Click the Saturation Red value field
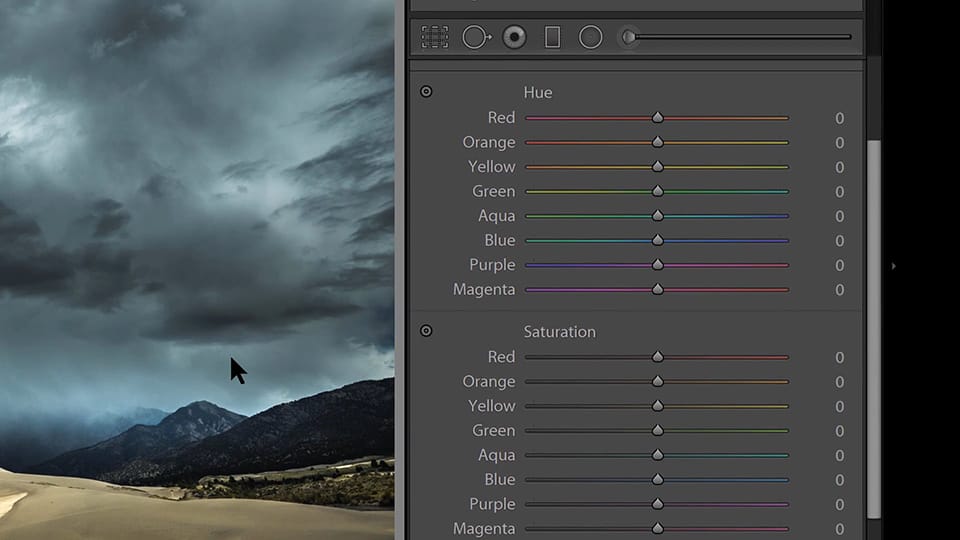This screenshot has width=960, height=540. (x=839, y=358)
